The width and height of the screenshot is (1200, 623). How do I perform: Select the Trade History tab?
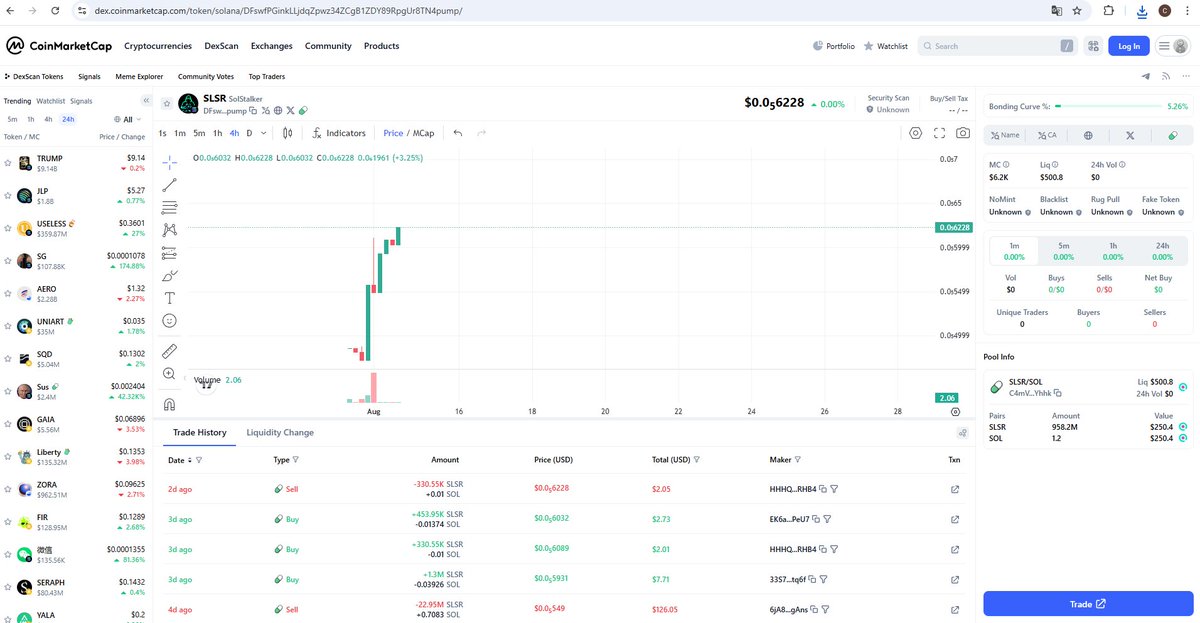tap(200, 433)
